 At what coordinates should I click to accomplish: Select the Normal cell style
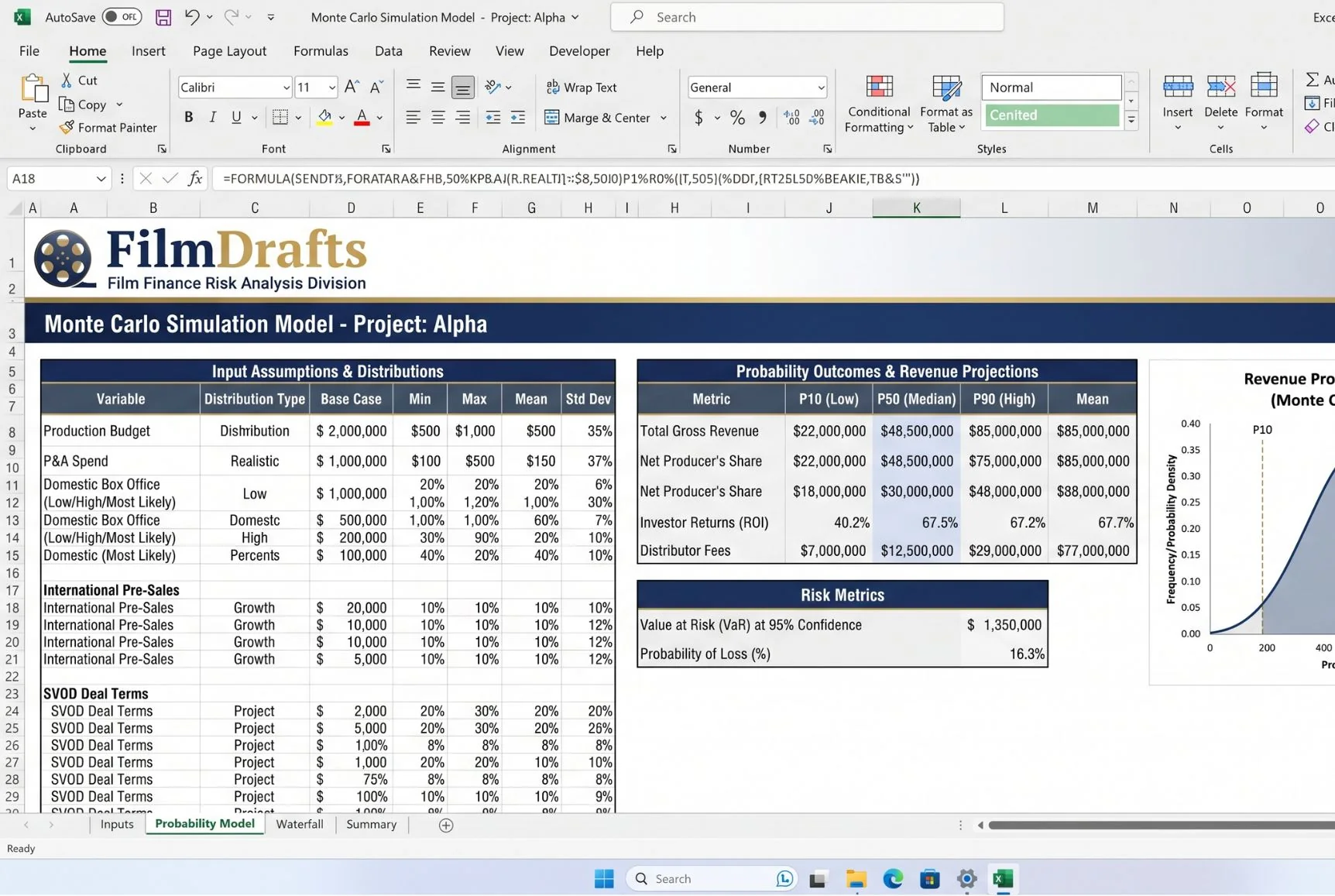[x=1052, y=88]
